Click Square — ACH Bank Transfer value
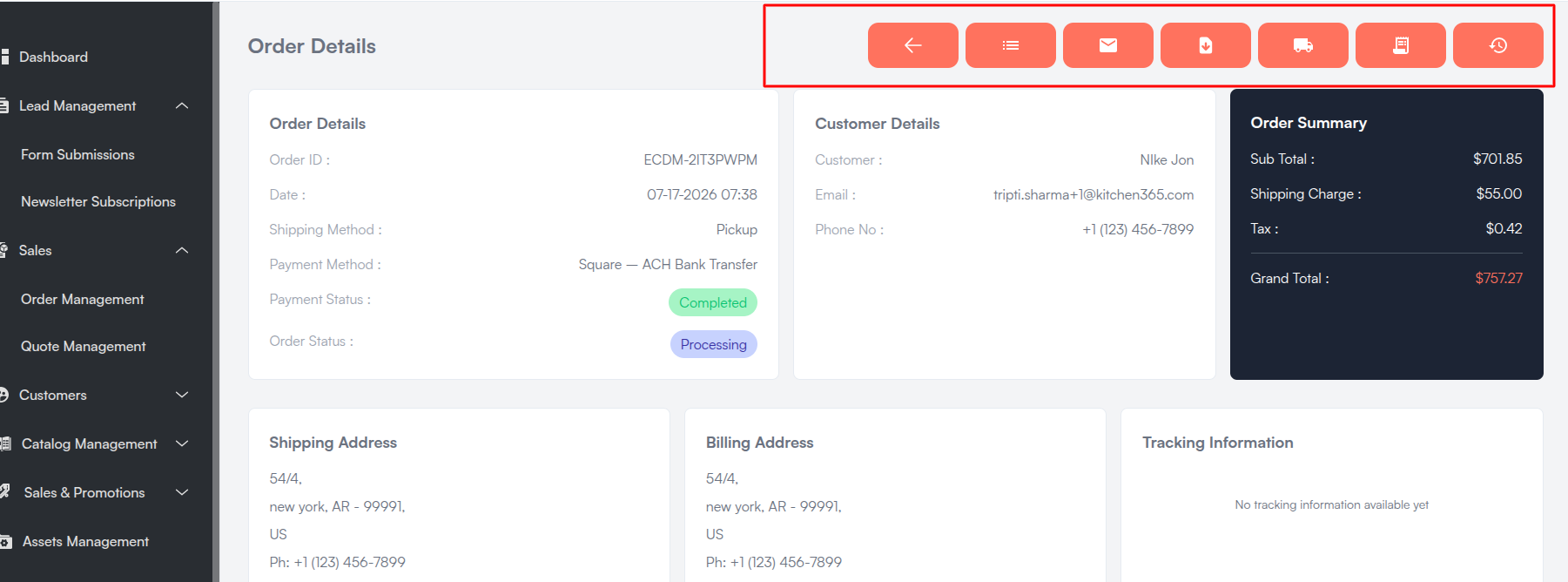 [668, 264]
